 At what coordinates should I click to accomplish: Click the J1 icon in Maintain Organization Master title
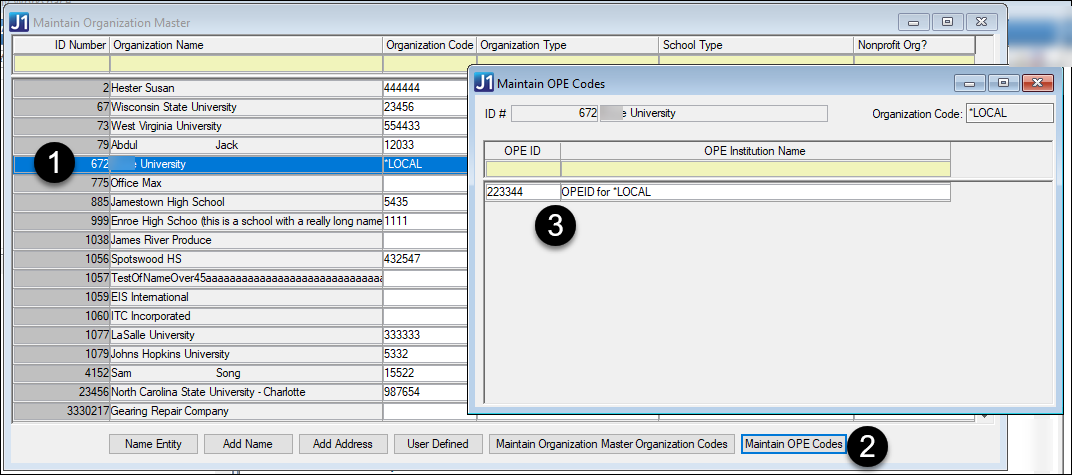19,21
